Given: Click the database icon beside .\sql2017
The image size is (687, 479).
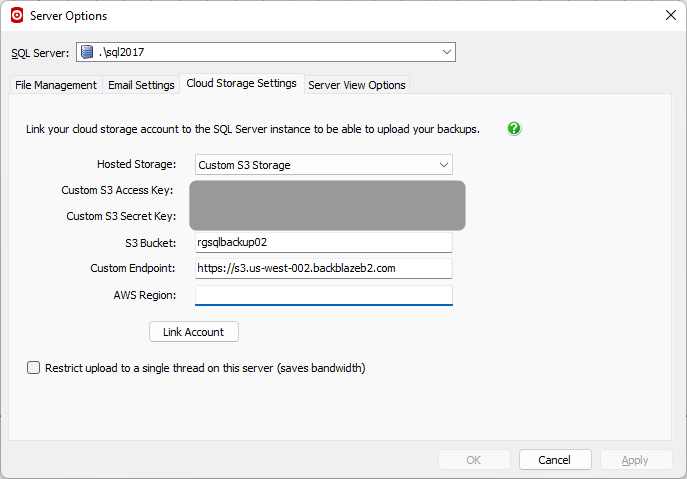Looking at the screenshot, I should click(88, 52).
